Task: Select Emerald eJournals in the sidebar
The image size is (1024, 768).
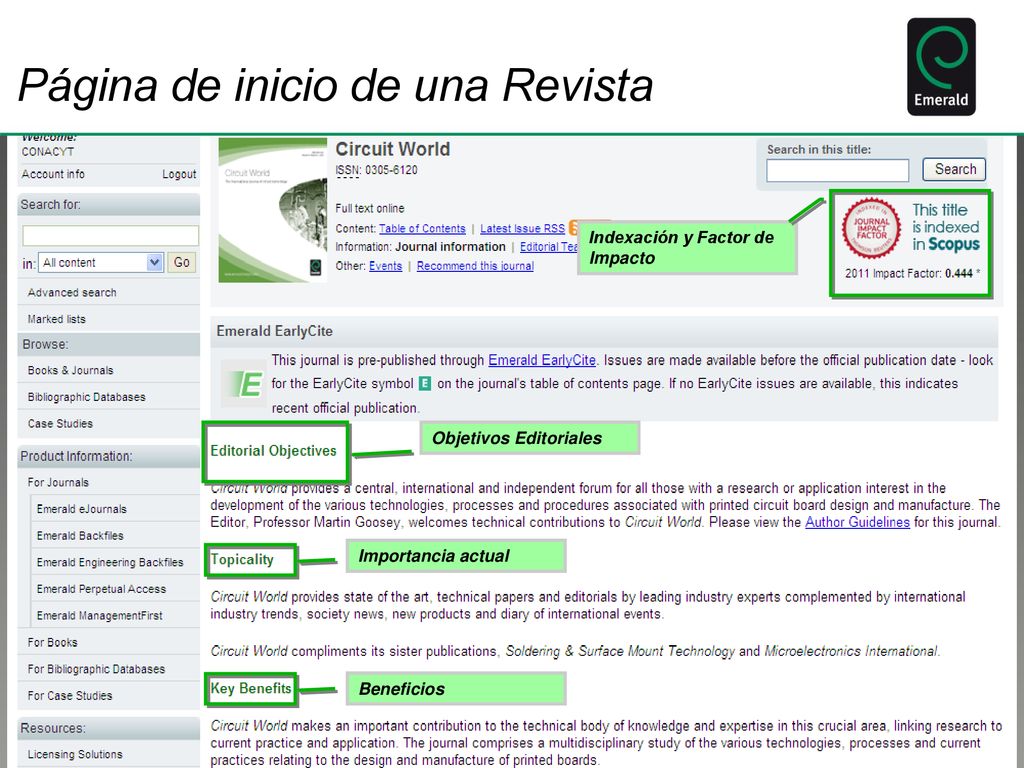Action: 82,509
